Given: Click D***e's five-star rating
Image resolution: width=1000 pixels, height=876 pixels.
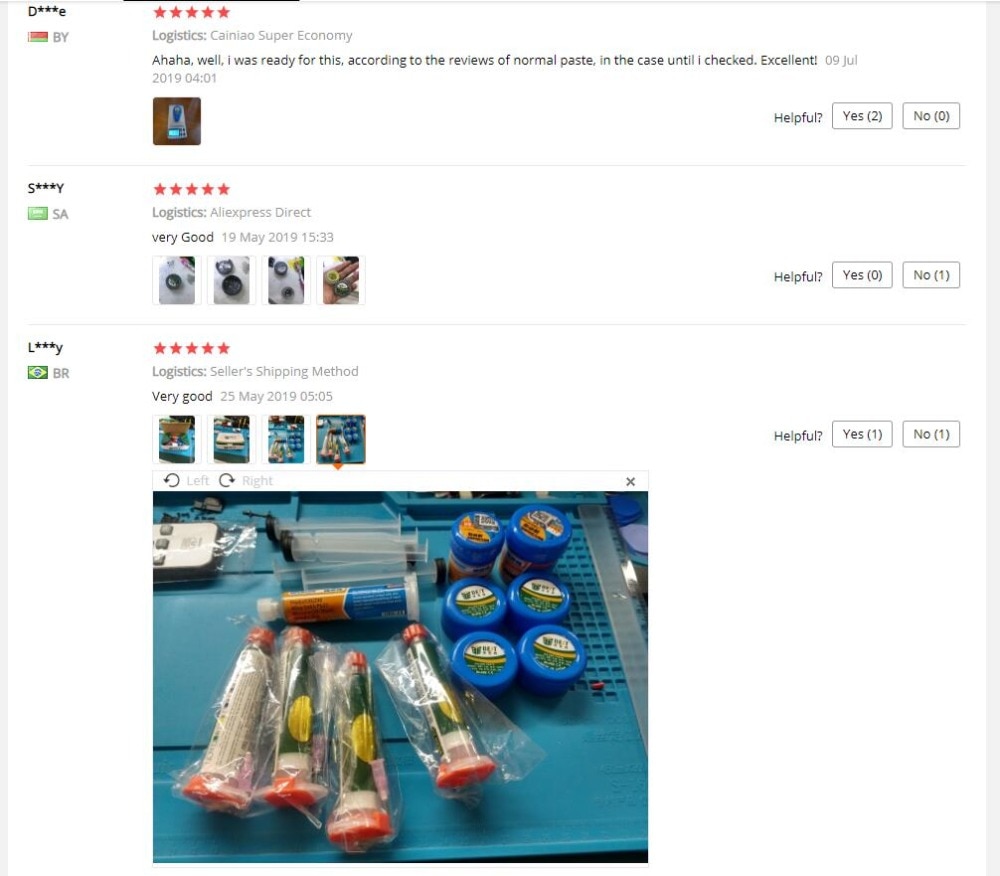Looking at the screenshot, I should click(x=191, y=12).
